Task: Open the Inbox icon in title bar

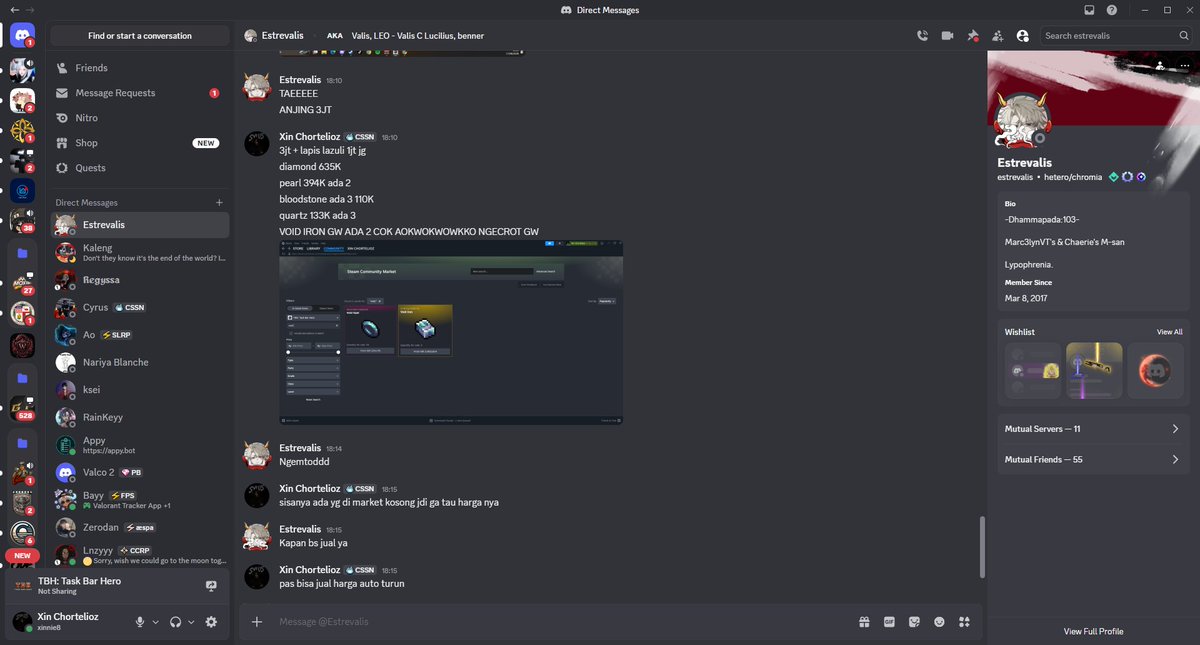Action: [1089, 10]
